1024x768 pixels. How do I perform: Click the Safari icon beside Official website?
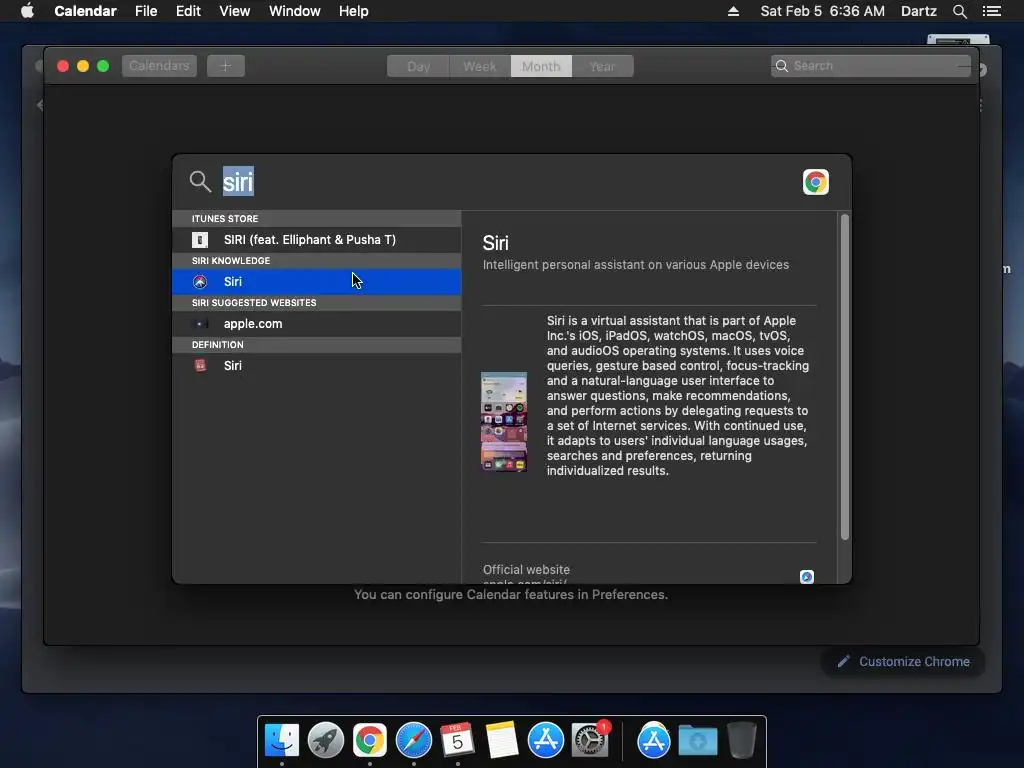tap(807, 577)
